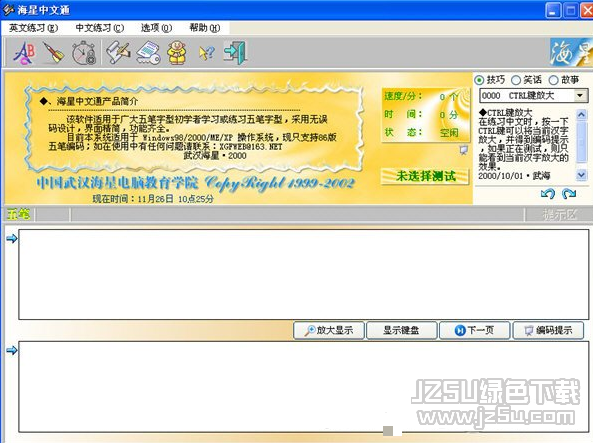Open the 帮助(H) menu
The image size is (593, 443).
click(204, 28)
